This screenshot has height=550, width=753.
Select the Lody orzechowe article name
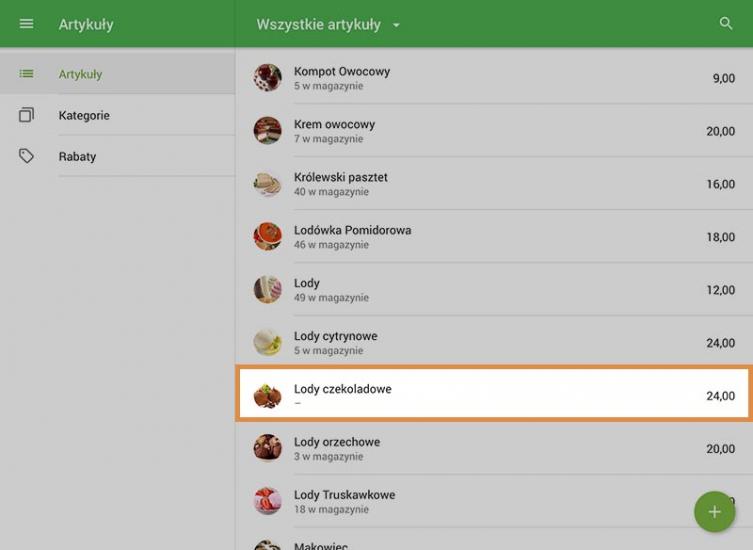tap(337, 442)
